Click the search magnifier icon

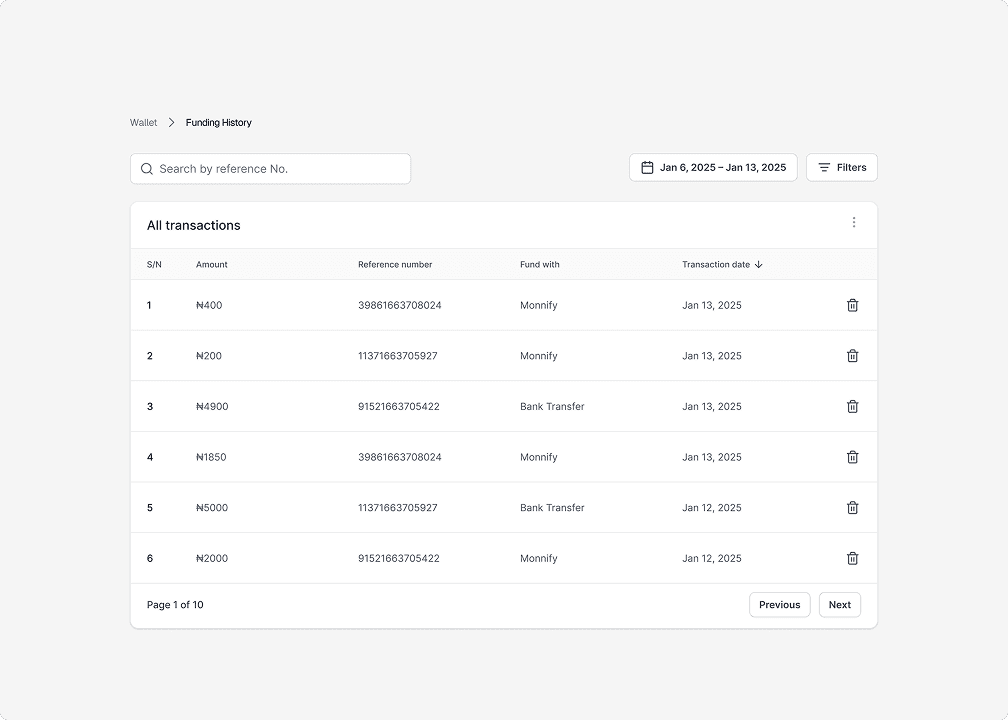147,169
